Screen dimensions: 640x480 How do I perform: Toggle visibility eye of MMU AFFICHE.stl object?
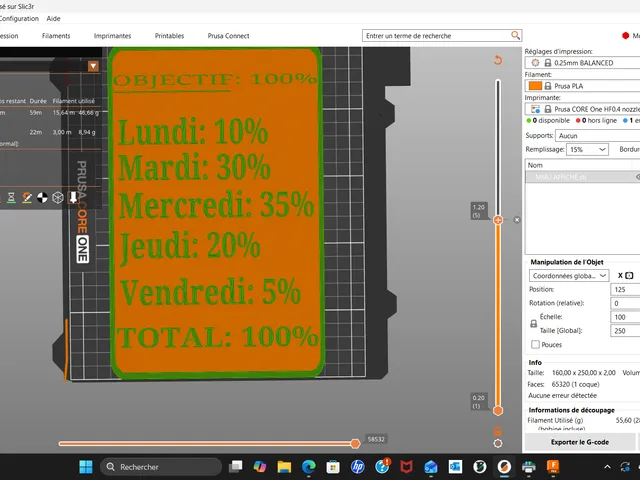[x=638, y=177]
